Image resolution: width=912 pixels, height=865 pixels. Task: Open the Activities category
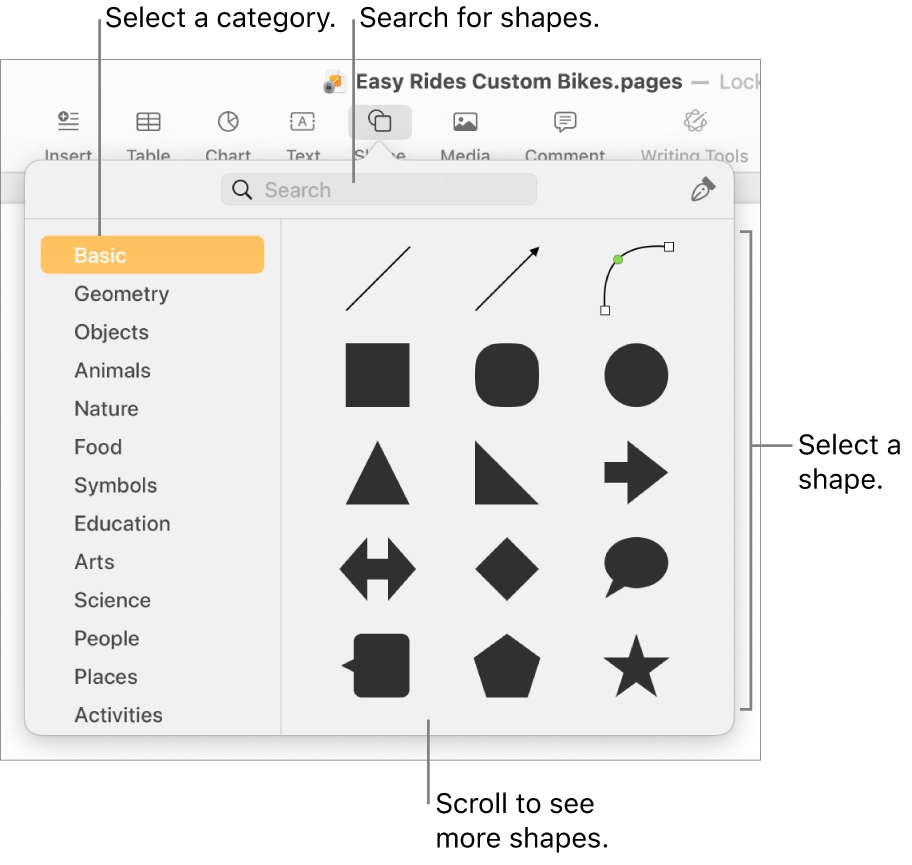point(119,715)
